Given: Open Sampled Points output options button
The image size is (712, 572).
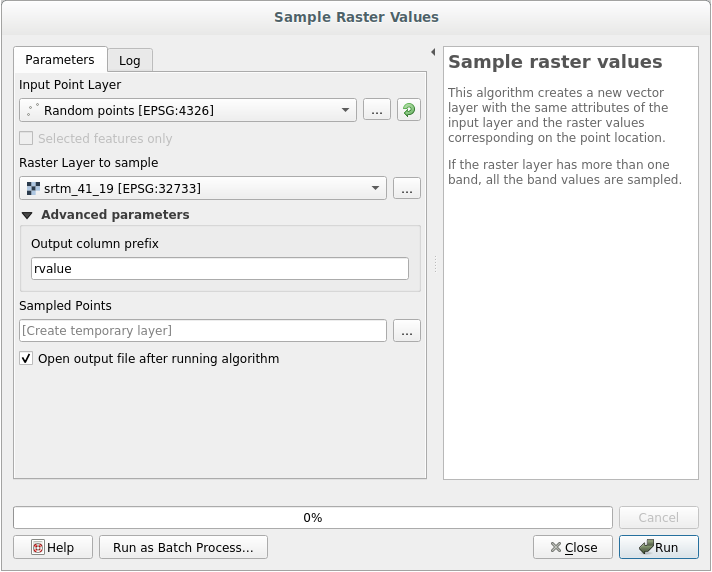Looking at the screenshot, I should [x=407, y=330].
